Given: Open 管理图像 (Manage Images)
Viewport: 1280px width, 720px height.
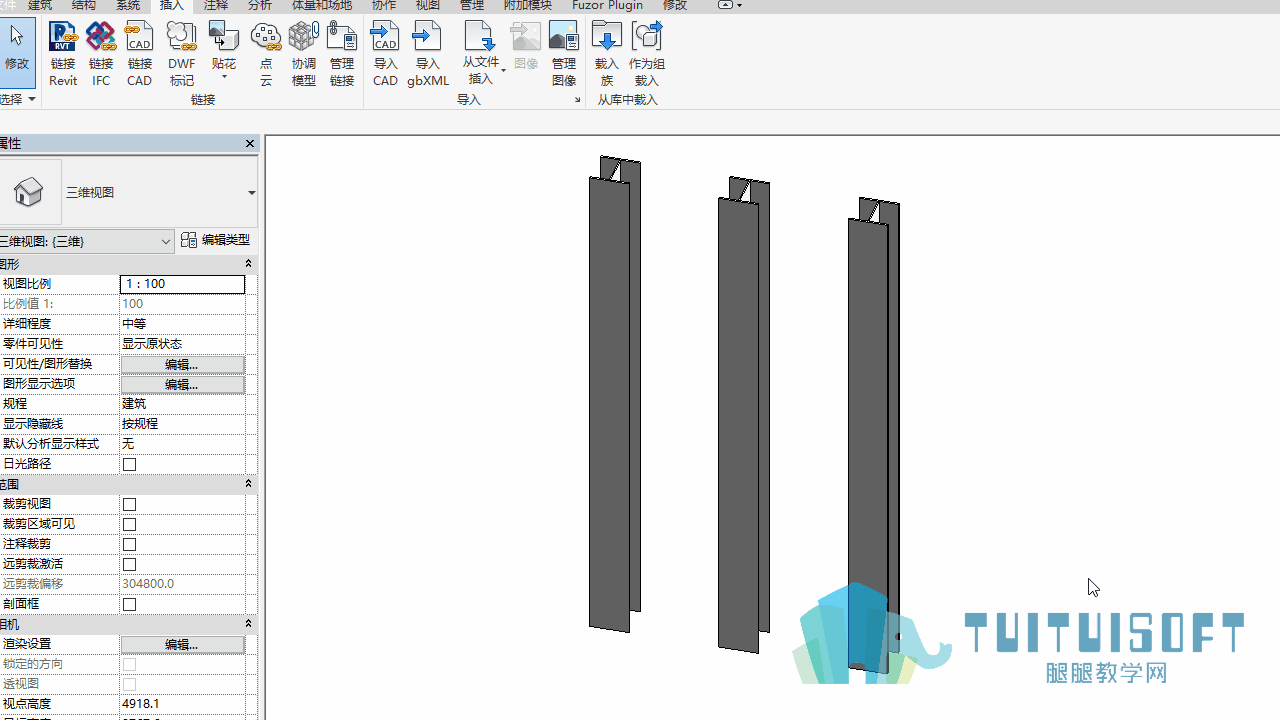Looking at the screenshot, I should click(564, 54).
